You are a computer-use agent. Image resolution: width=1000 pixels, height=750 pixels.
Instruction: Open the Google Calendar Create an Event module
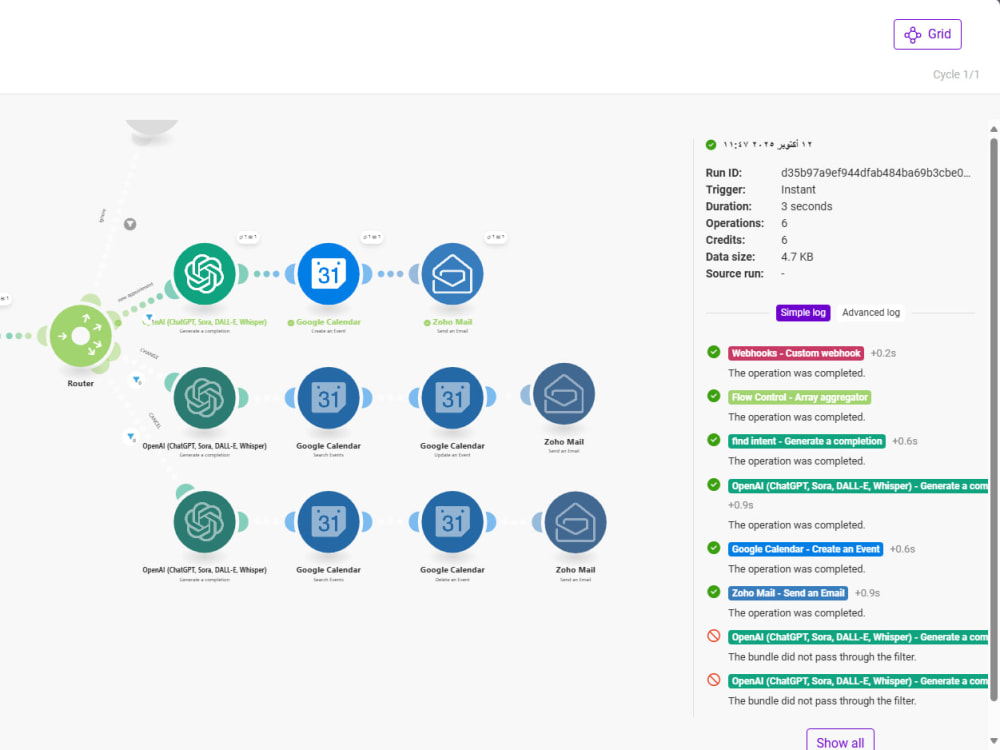pos(328,274)
